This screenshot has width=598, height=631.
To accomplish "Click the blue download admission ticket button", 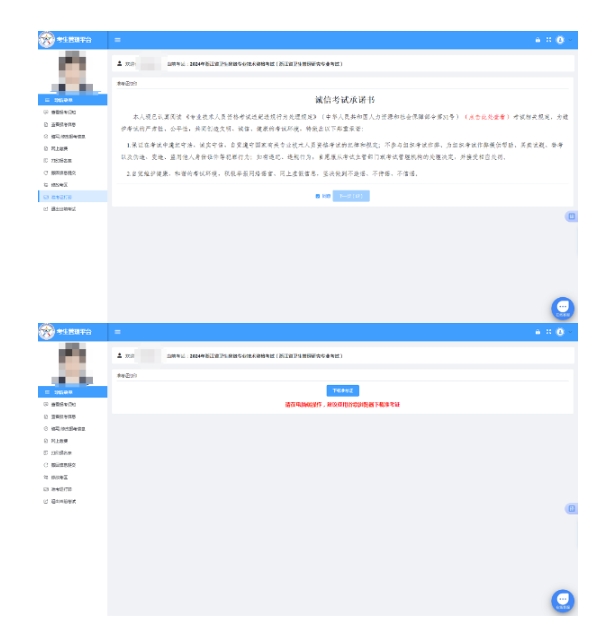I will click(x=342, y=391).
